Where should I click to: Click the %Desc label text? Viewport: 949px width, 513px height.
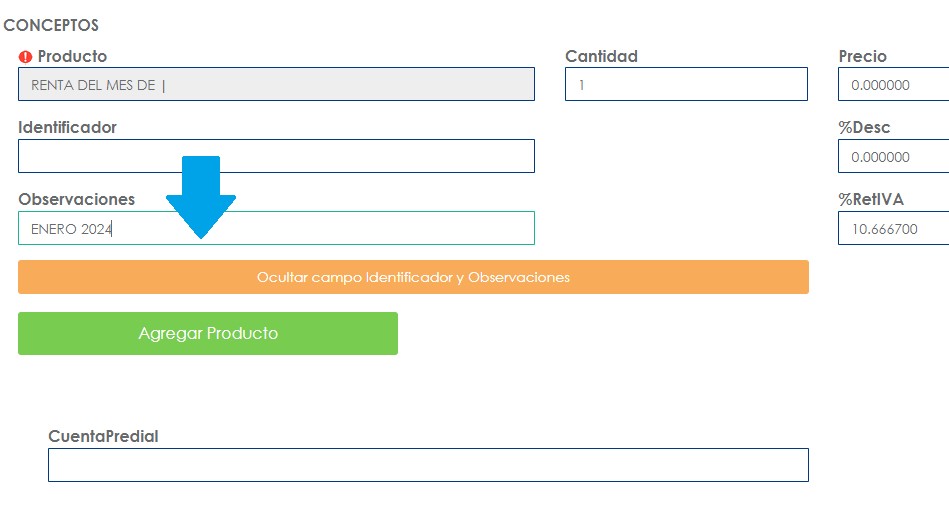(864, 128)
